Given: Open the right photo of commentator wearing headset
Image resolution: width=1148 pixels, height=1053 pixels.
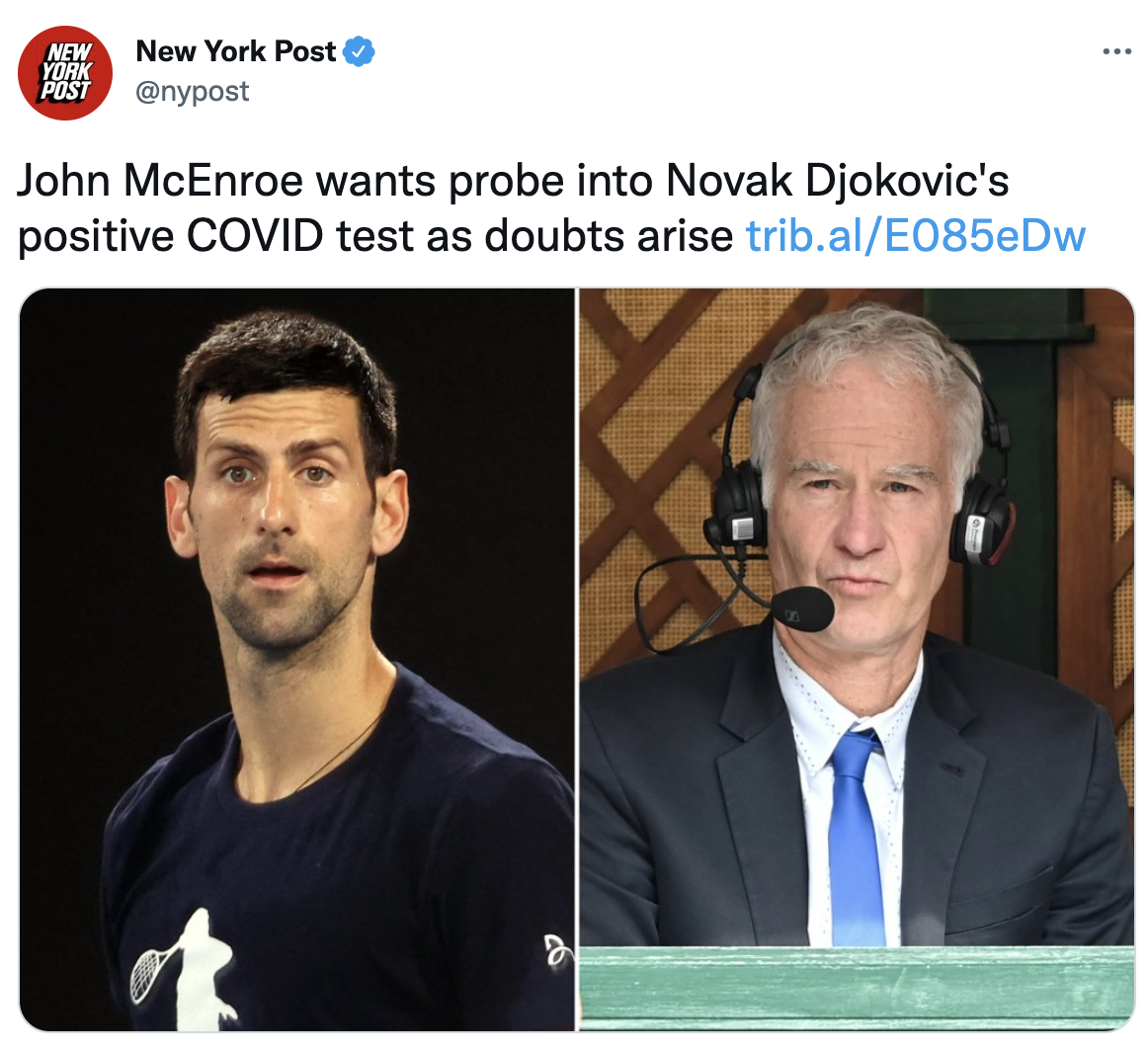Looking at the screenshot, I should pos(858,659).
